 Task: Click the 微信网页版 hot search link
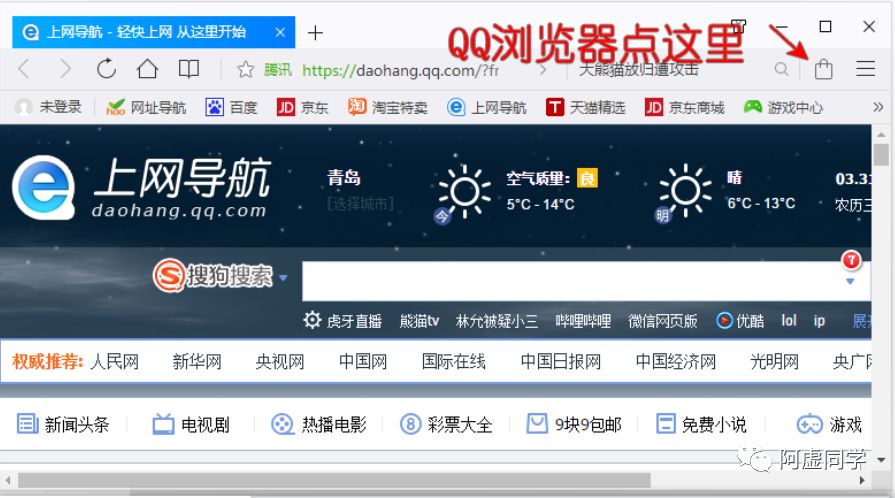663,321
